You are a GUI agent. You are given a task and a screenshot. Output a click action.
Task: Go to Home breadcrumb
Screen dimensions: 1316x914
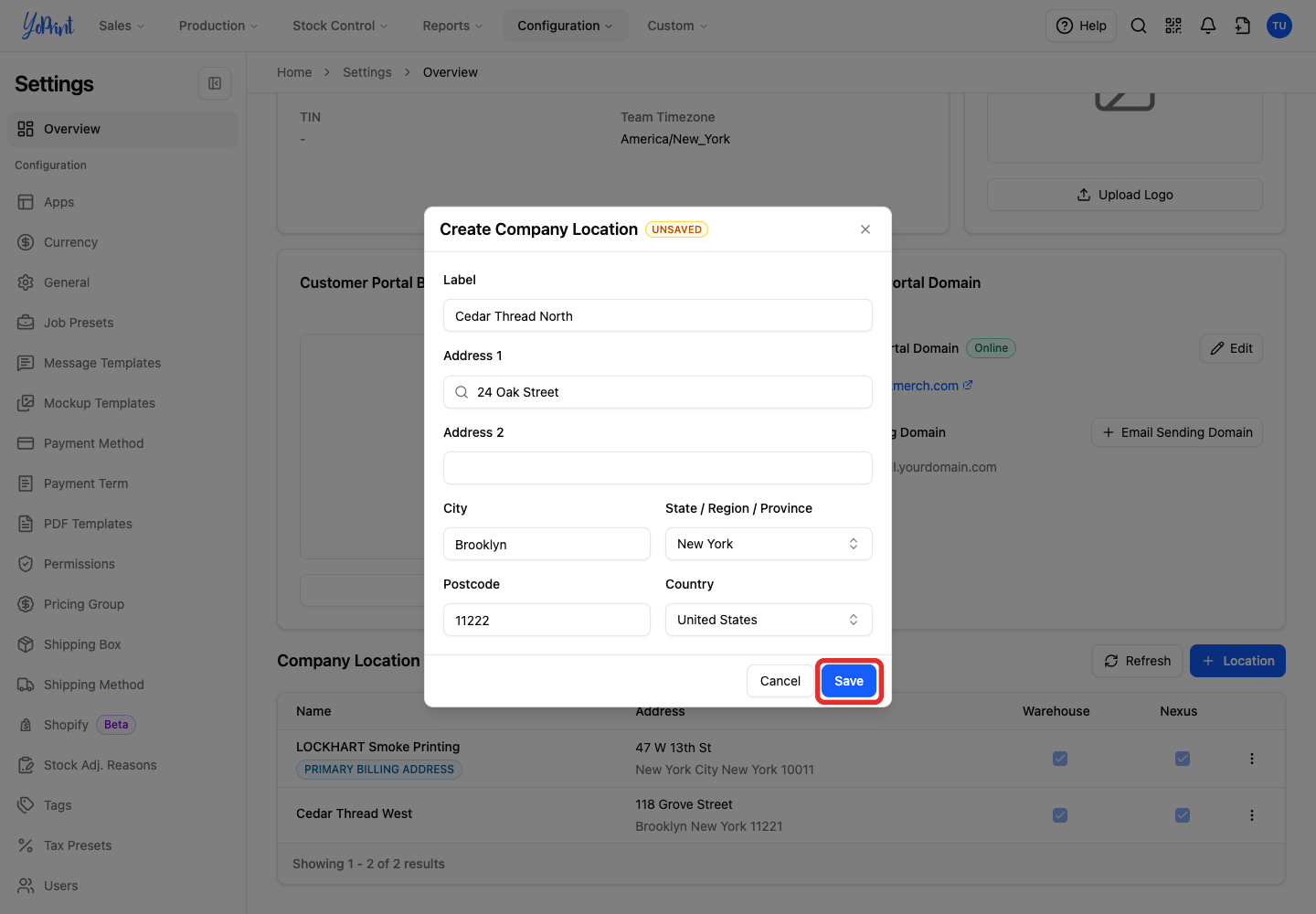[294, 72]
